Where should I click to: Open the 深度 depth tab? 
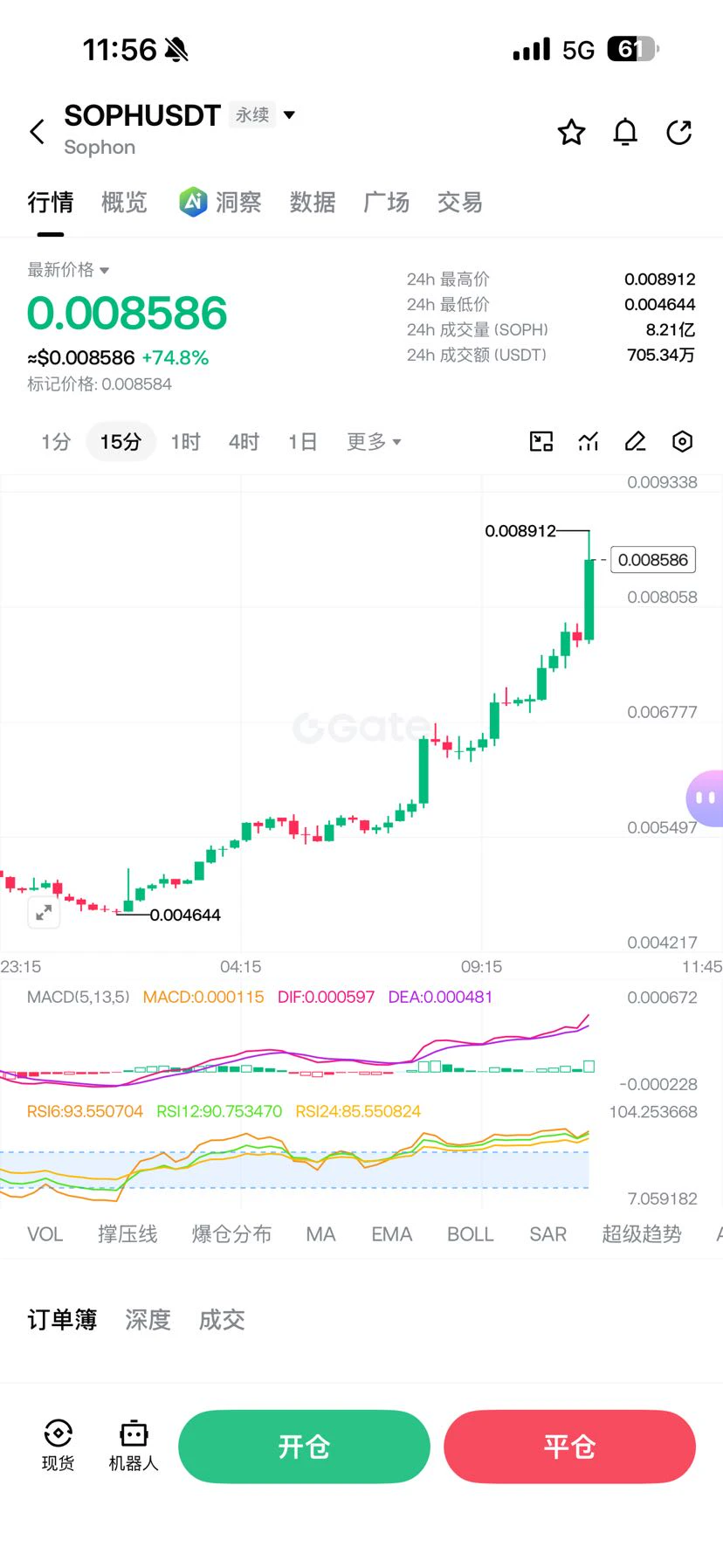pos(148,1319)
